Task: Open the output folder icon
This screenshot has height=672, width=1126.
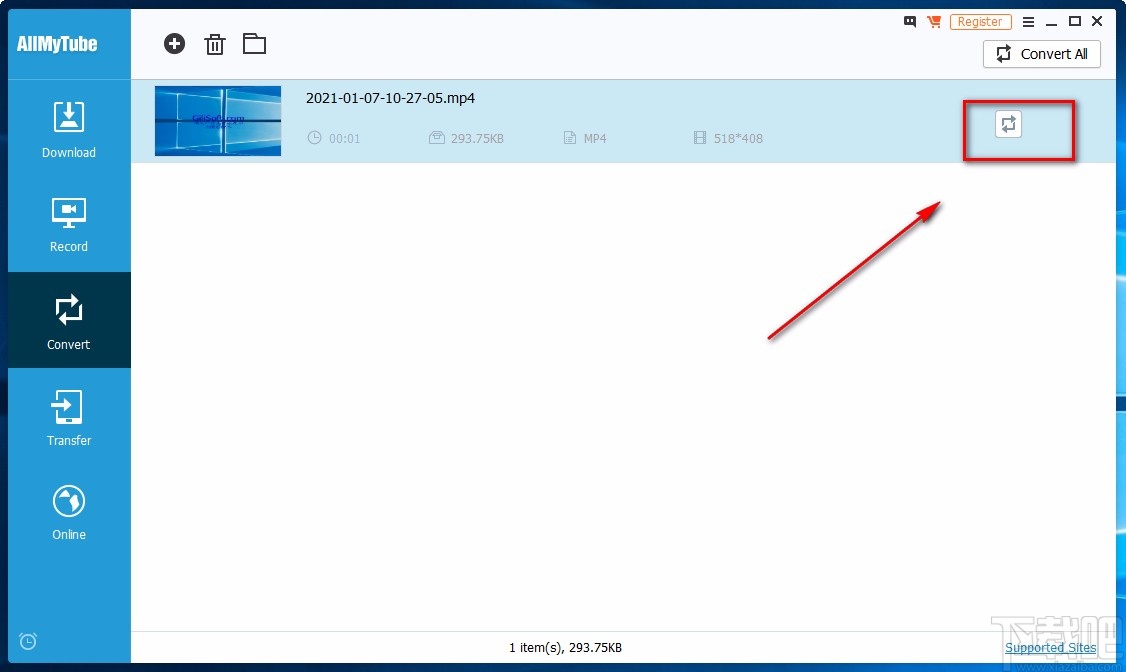Action: [x=254, y=43]
